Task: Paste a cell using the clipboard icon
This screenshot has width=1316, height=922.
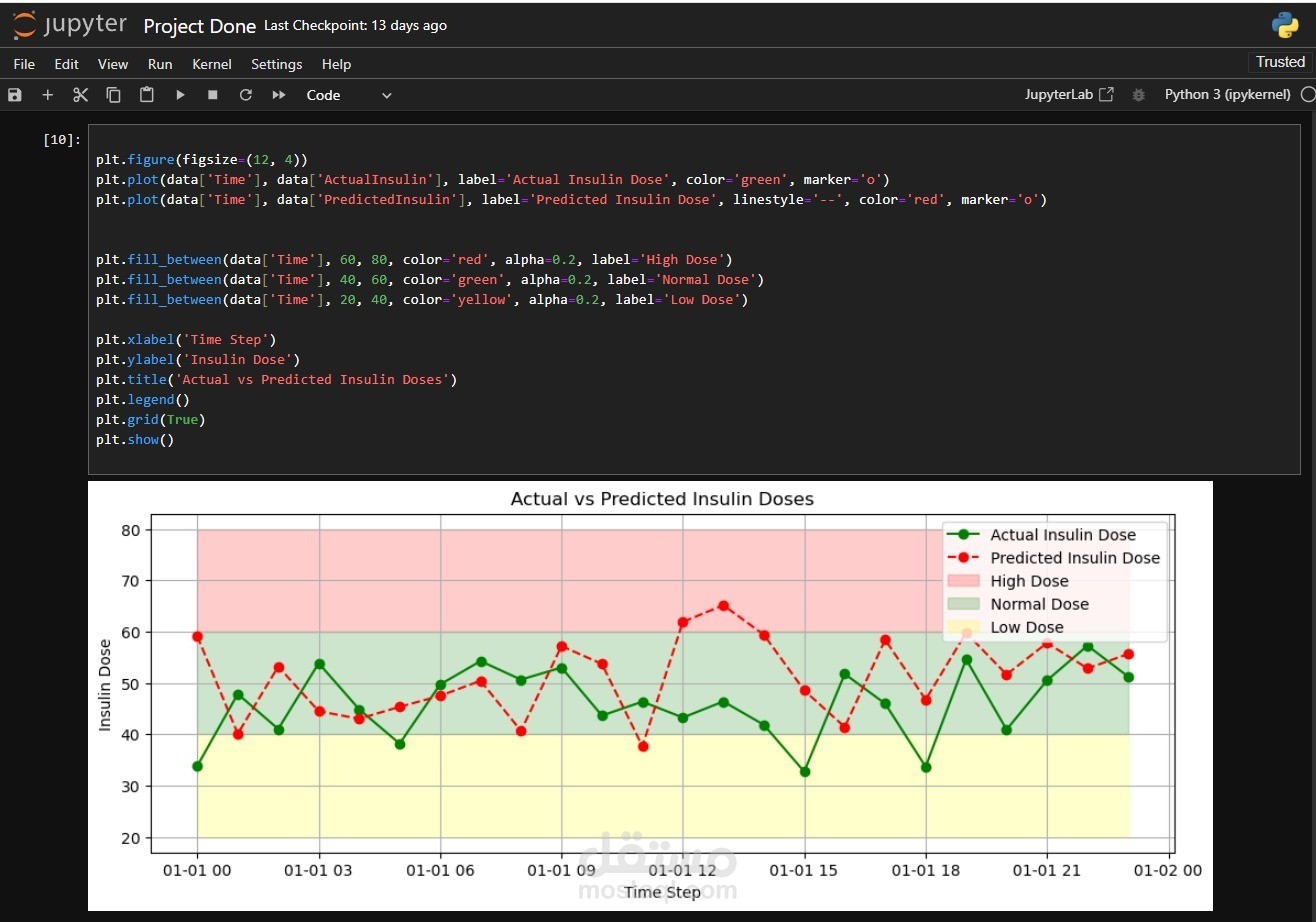Action: click(146, 94)
